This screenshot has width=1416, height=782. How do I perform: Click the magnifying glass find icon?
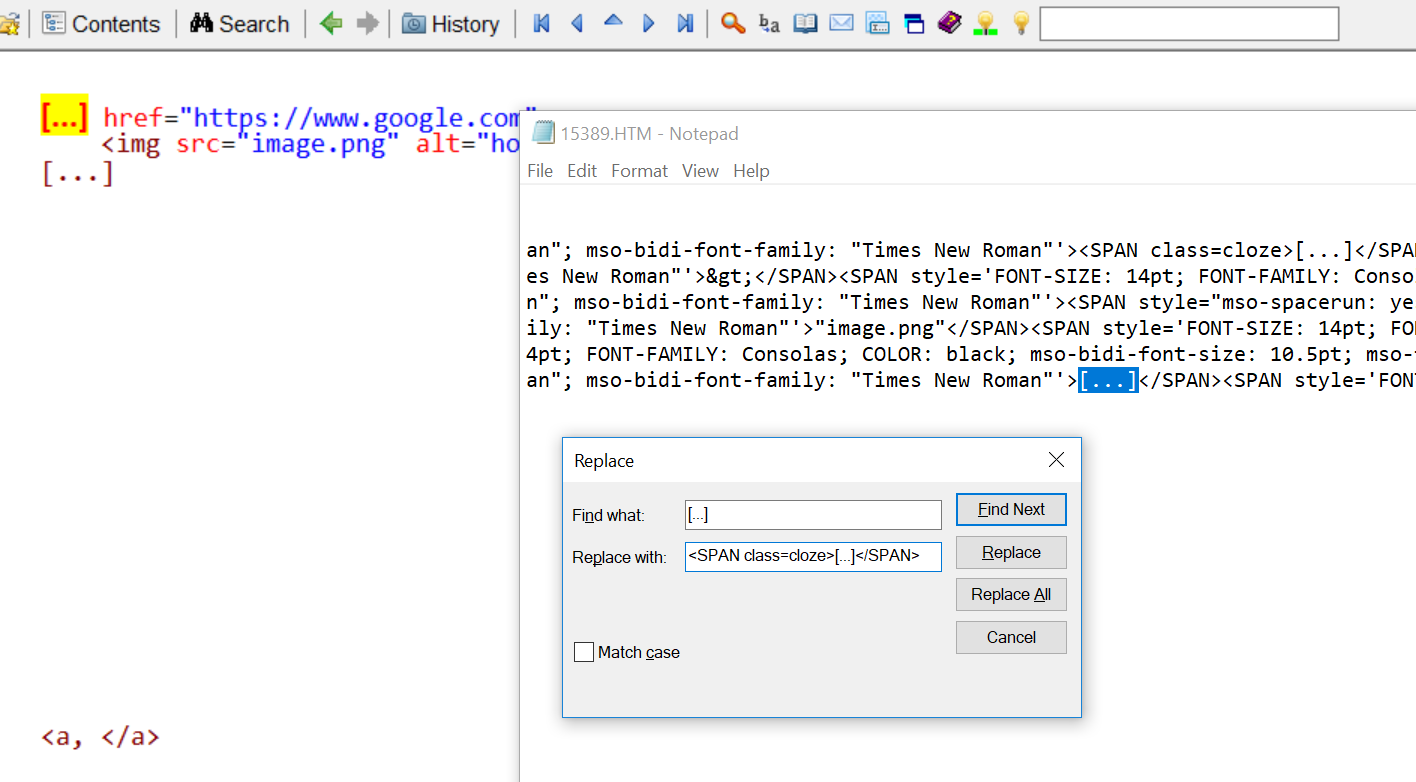pos(733,24)
